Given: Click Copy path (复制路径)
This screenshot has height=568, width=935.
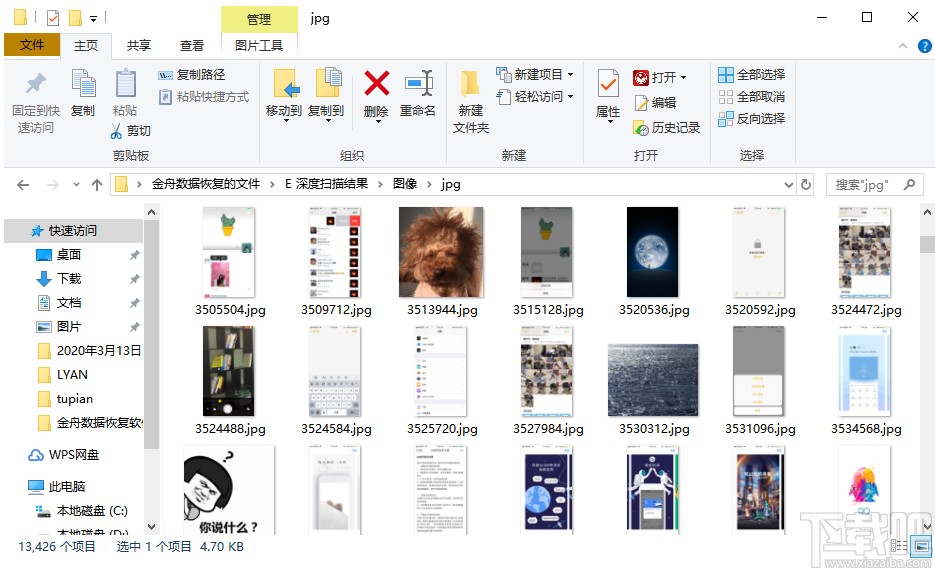Looking at the screenshot, I should tap(191, 75).
